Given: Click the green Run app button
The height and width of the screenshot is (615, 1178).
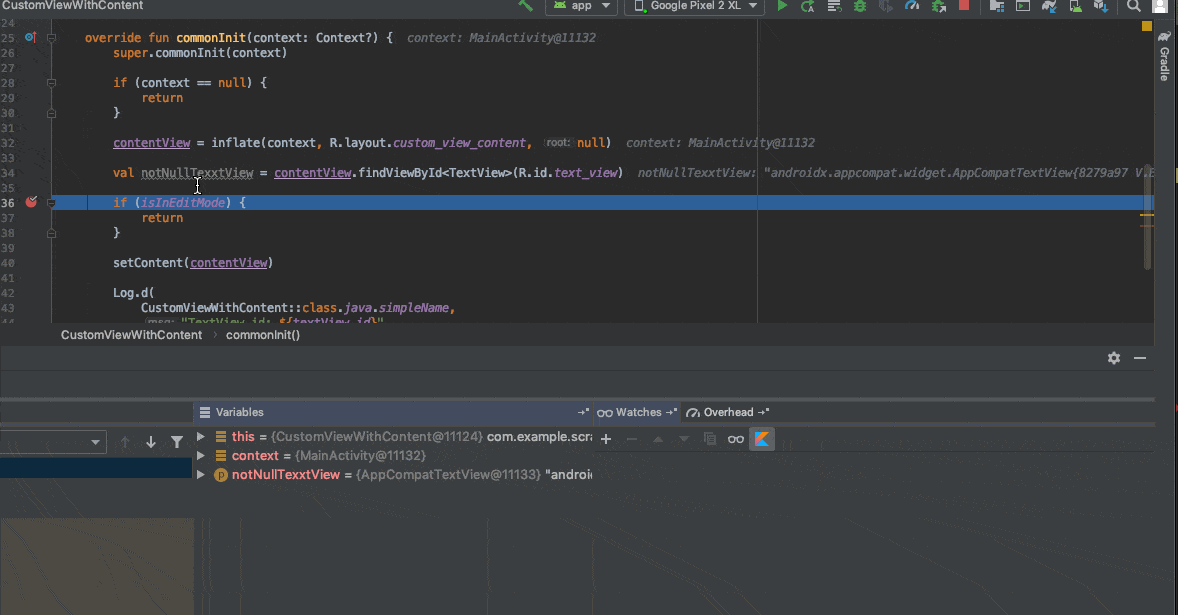Looking at the screenshot, I should tap(782, 6).
